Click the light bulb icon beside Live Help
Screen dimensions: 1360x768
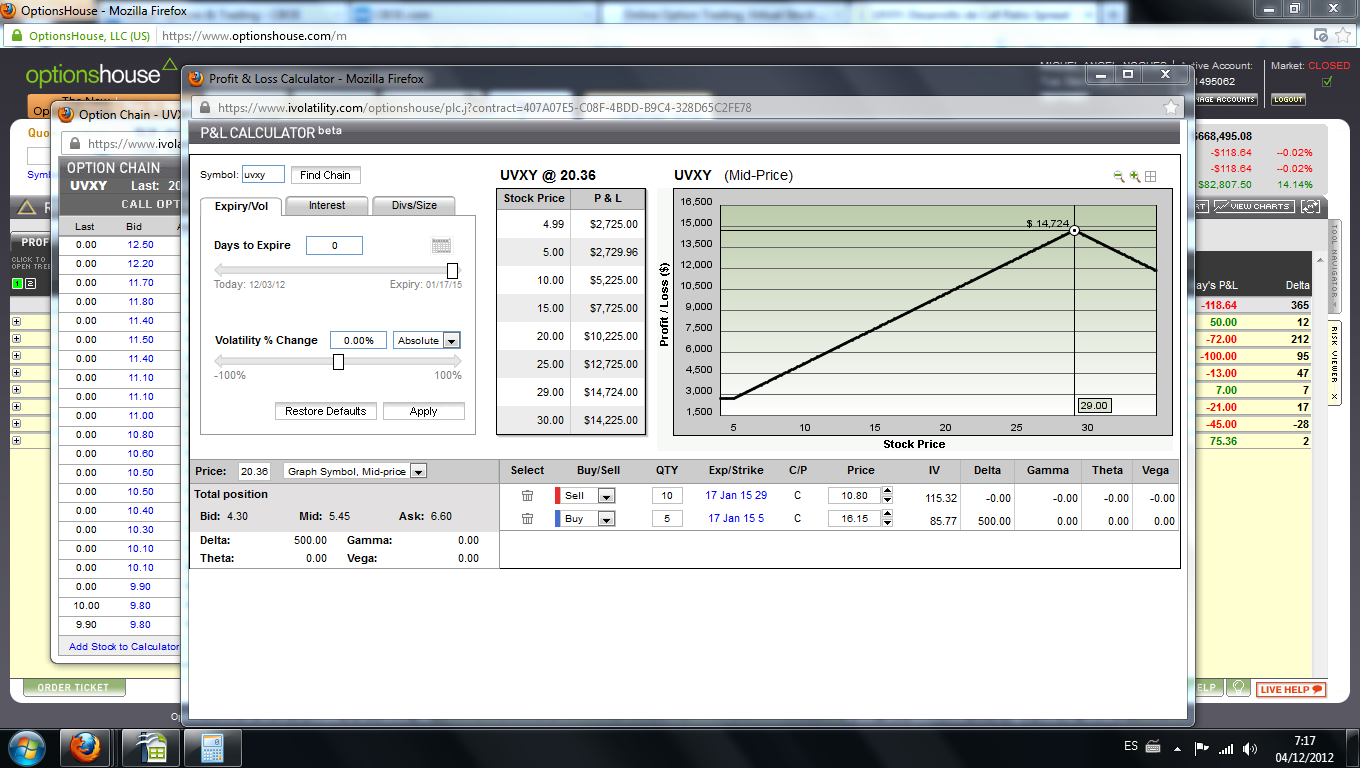(x=1238, y=688)
